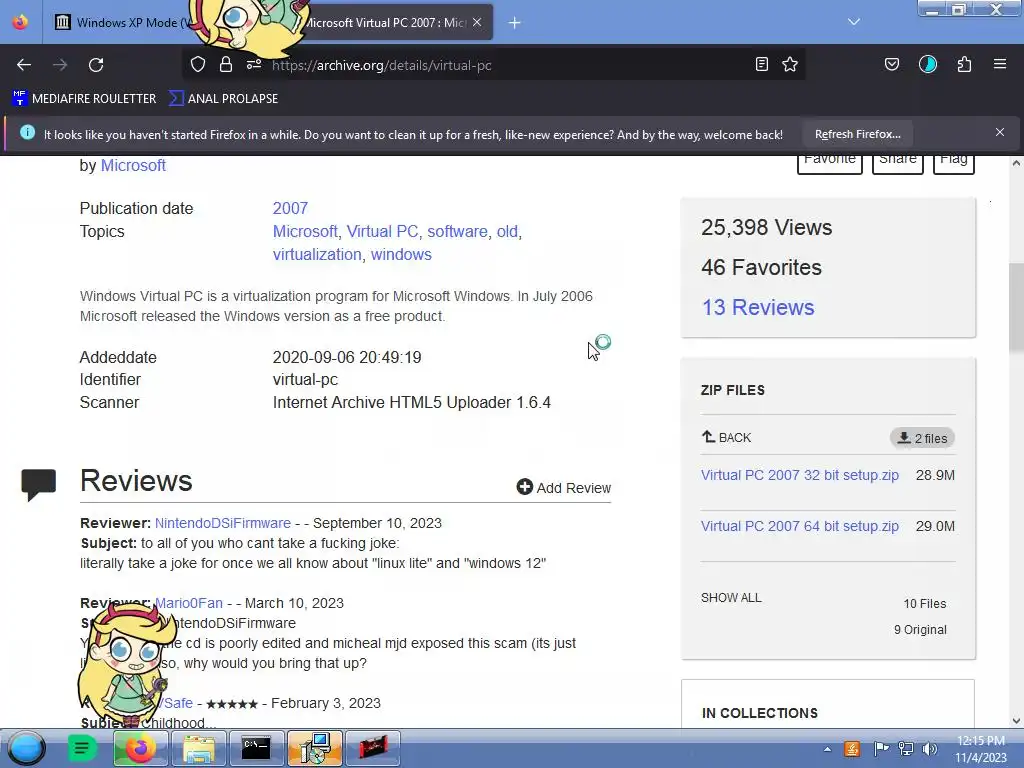
Task: Open the shield tracking protection icon
Action: tap(198, 65)
